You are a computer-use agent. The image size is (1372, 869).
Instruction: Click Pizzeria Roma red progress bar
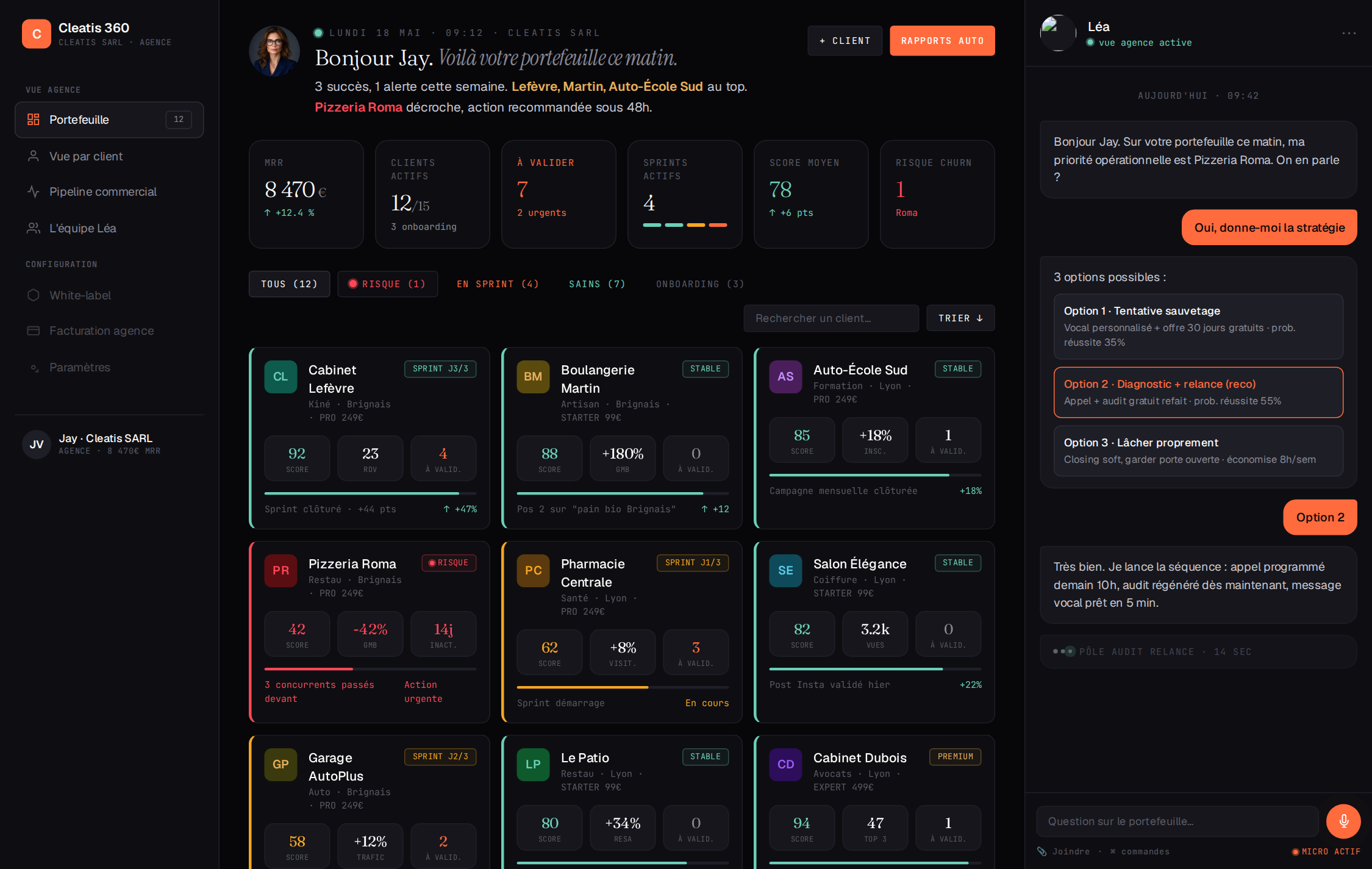click(370, 668)
